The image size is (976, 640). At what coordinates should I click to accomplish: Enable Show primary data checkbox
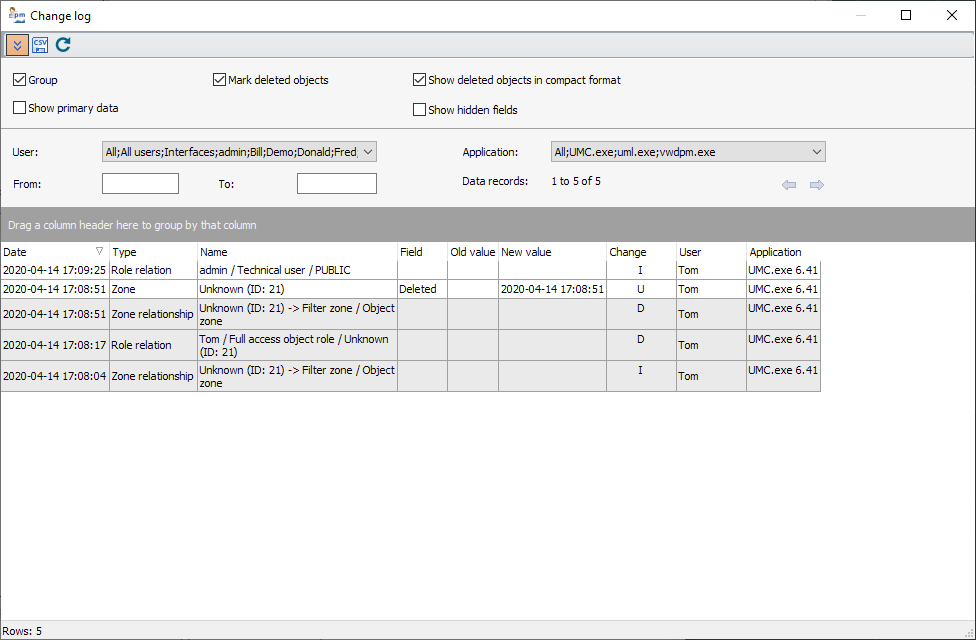click(x=20, y=108)
